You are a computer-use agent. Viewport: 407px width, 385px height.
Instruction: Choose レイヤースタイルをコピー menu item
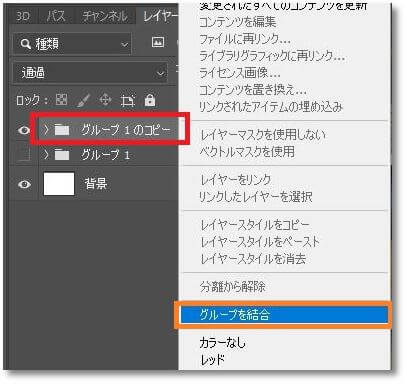(255, 225)
